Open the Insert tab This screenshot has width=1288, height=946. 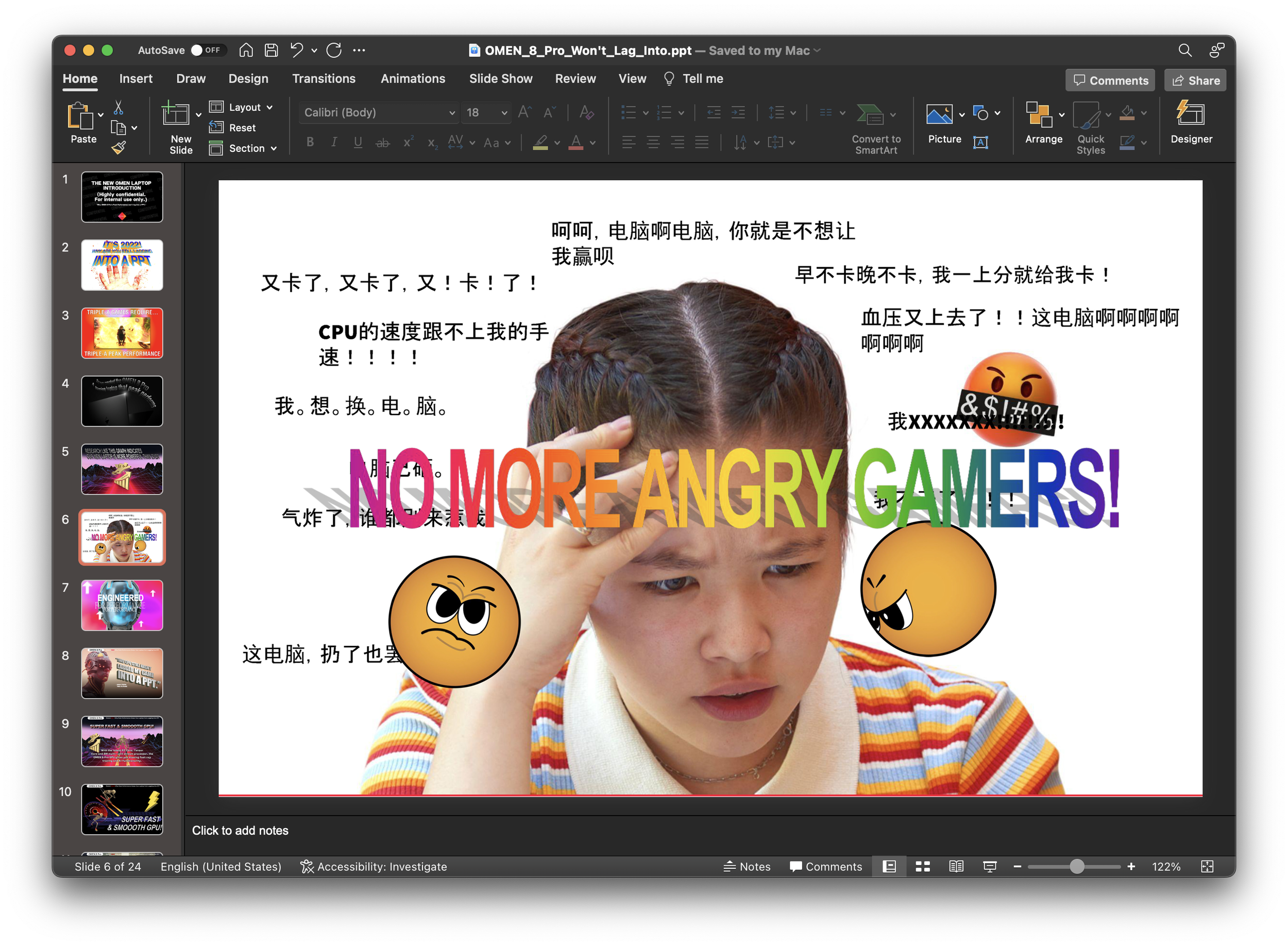[x=136, y=78]
